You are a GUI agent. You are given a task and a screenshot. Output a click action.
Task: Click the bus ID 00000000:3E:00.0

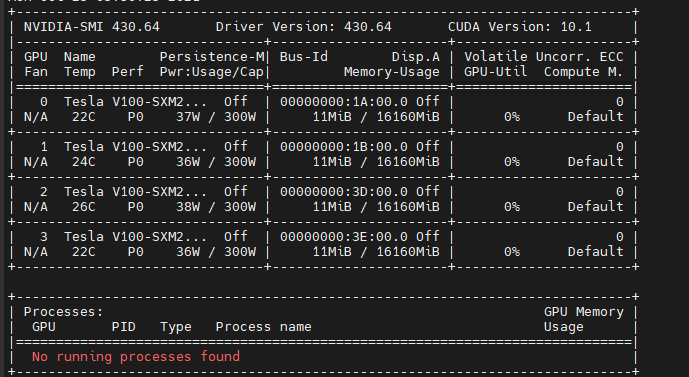[344, 237]
